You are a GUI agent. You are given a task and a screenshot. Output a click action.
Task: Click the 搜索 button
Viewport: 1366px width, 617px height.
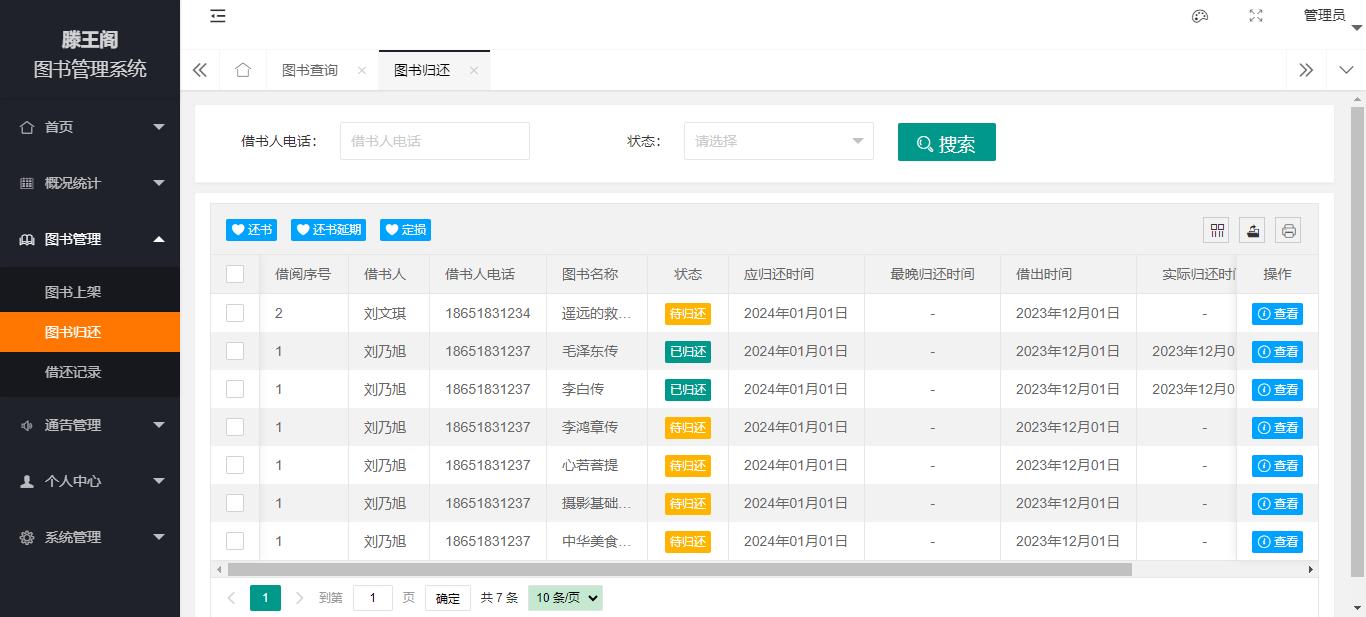click(x=946, y=142)
